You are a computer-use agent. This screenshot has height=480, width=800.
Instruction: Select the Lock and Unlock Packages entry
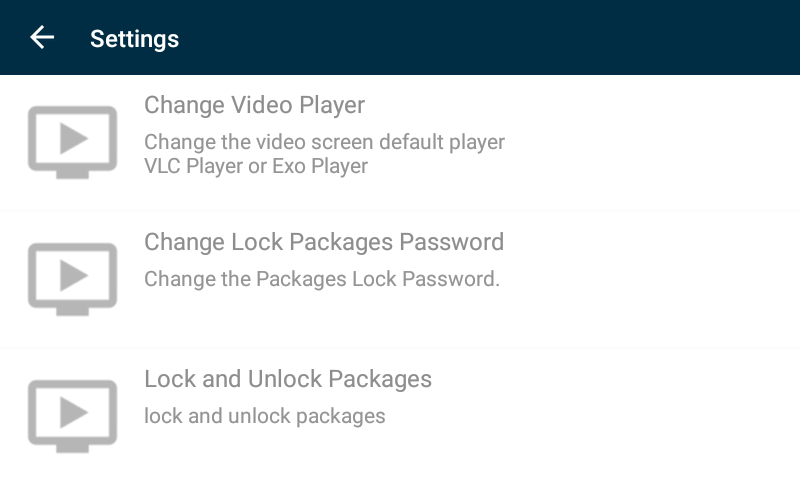(287, 380)
